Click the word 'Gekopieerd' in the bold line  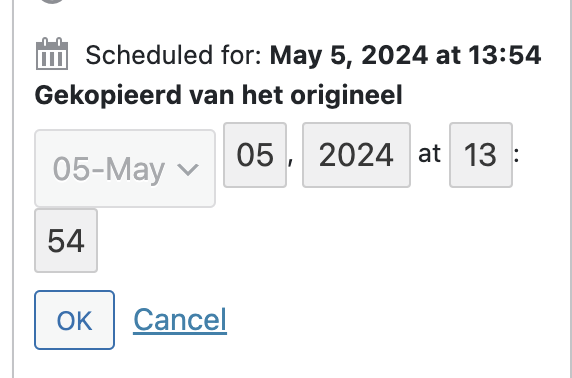(x=108, y=95)
